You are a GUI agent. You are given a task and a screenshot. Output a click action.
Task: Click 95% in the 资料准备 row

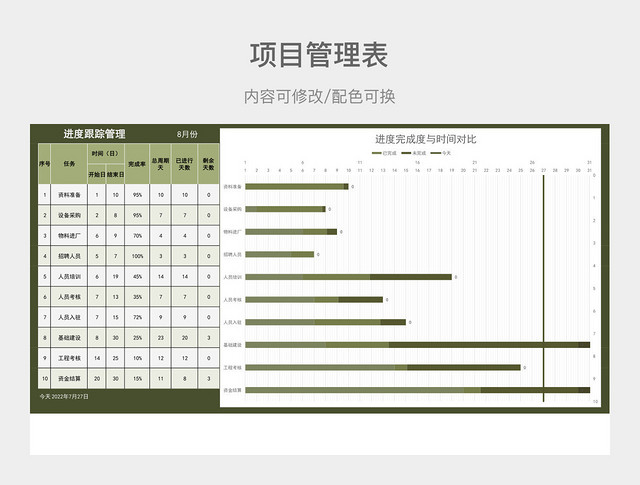(x=137, y=195)
